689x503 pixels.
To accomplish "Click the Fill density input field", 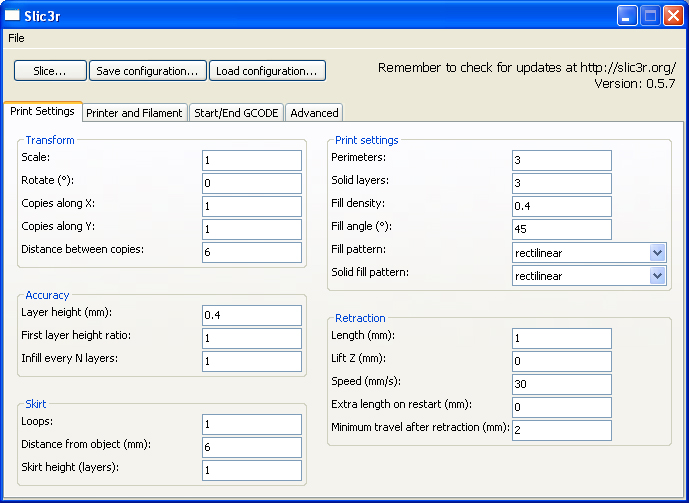I will pyautogui.click(x=561, y=206).
